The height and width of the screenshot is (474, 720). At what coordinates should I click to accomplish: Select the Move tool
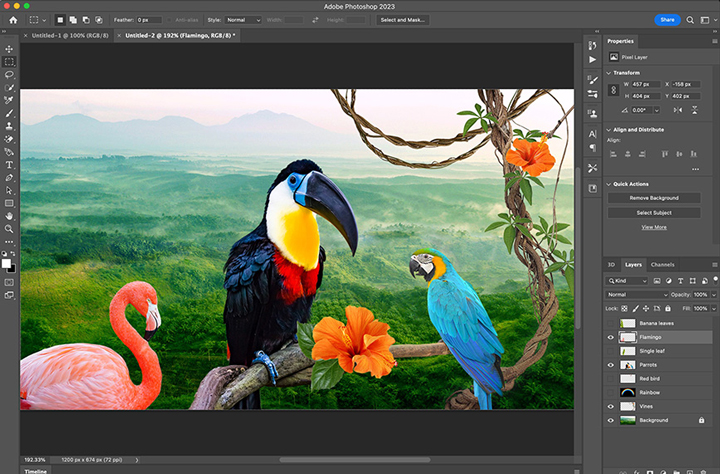(x=9, y=49)
